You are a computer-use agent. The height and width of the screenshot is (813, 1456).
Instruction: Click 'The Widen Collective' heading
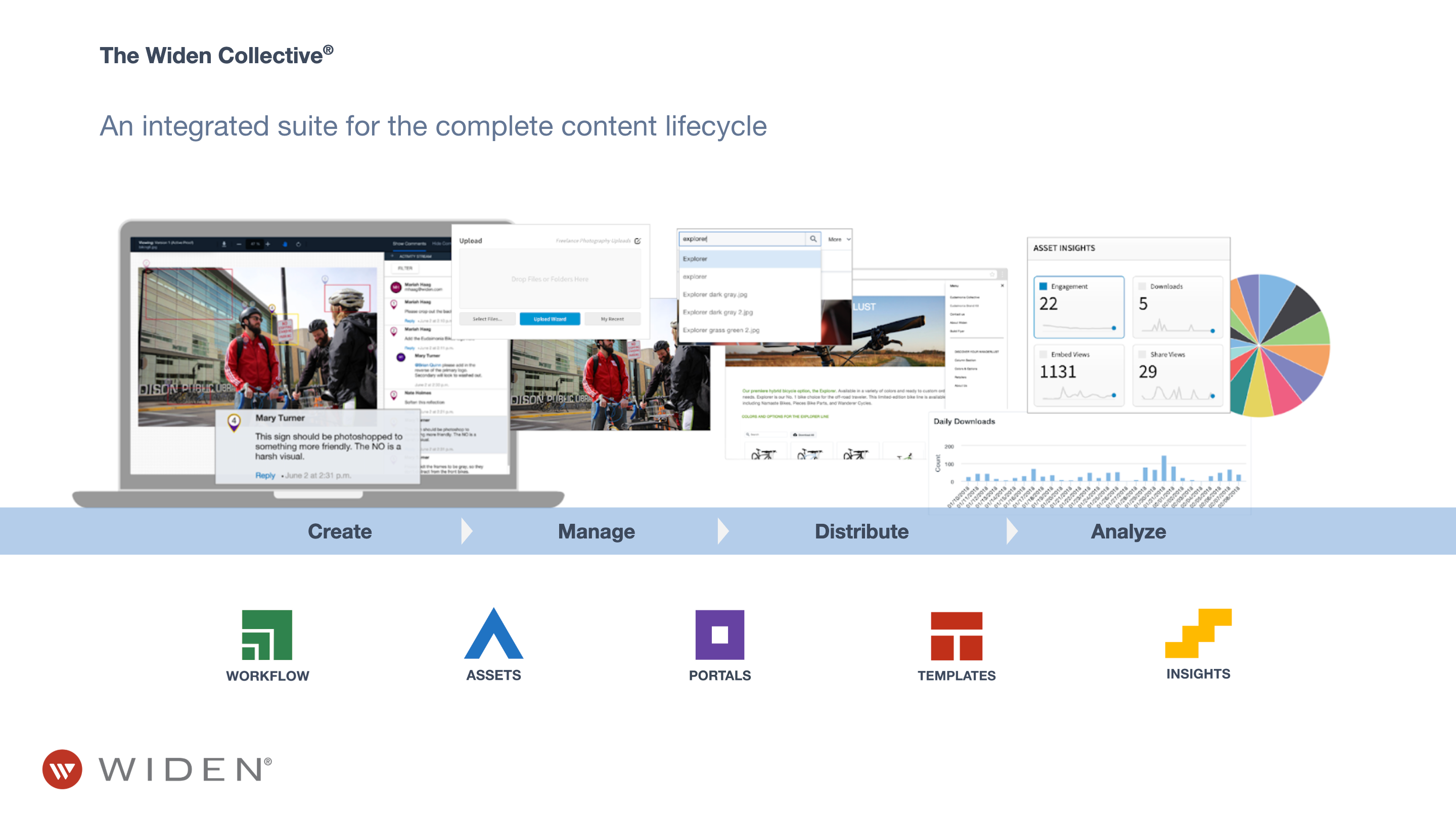tap(216, 56)
